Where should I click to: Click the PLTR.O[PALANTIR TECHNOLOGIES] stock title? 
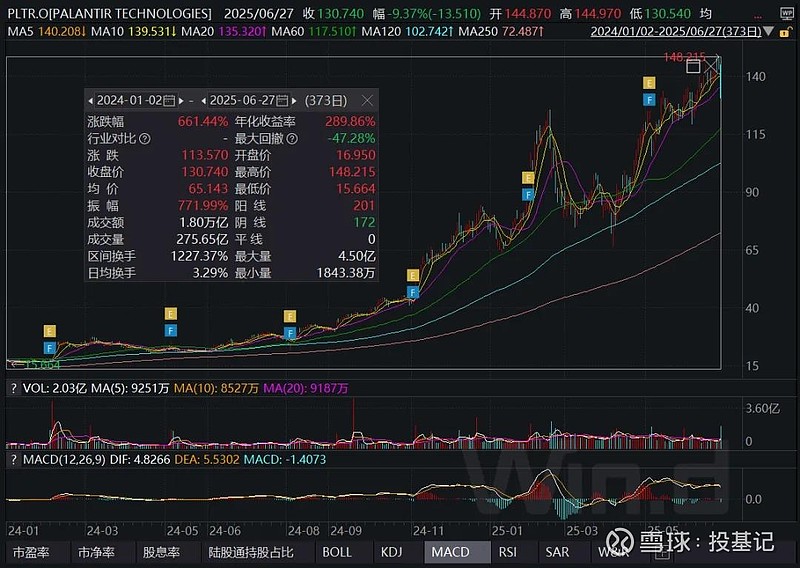(x=109, y=13)
